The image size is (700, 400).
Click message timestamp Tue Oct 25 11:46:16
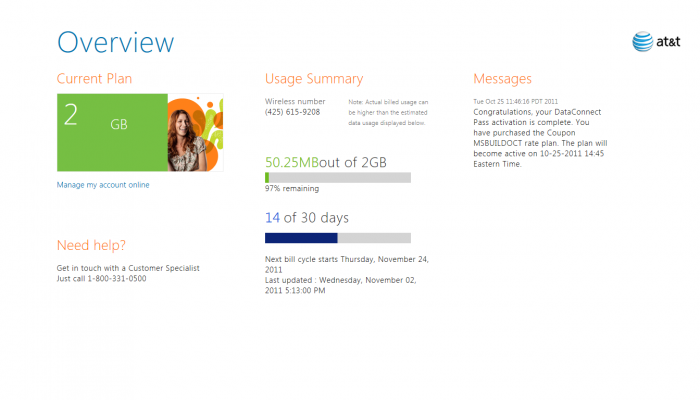[x=516, y=101]
